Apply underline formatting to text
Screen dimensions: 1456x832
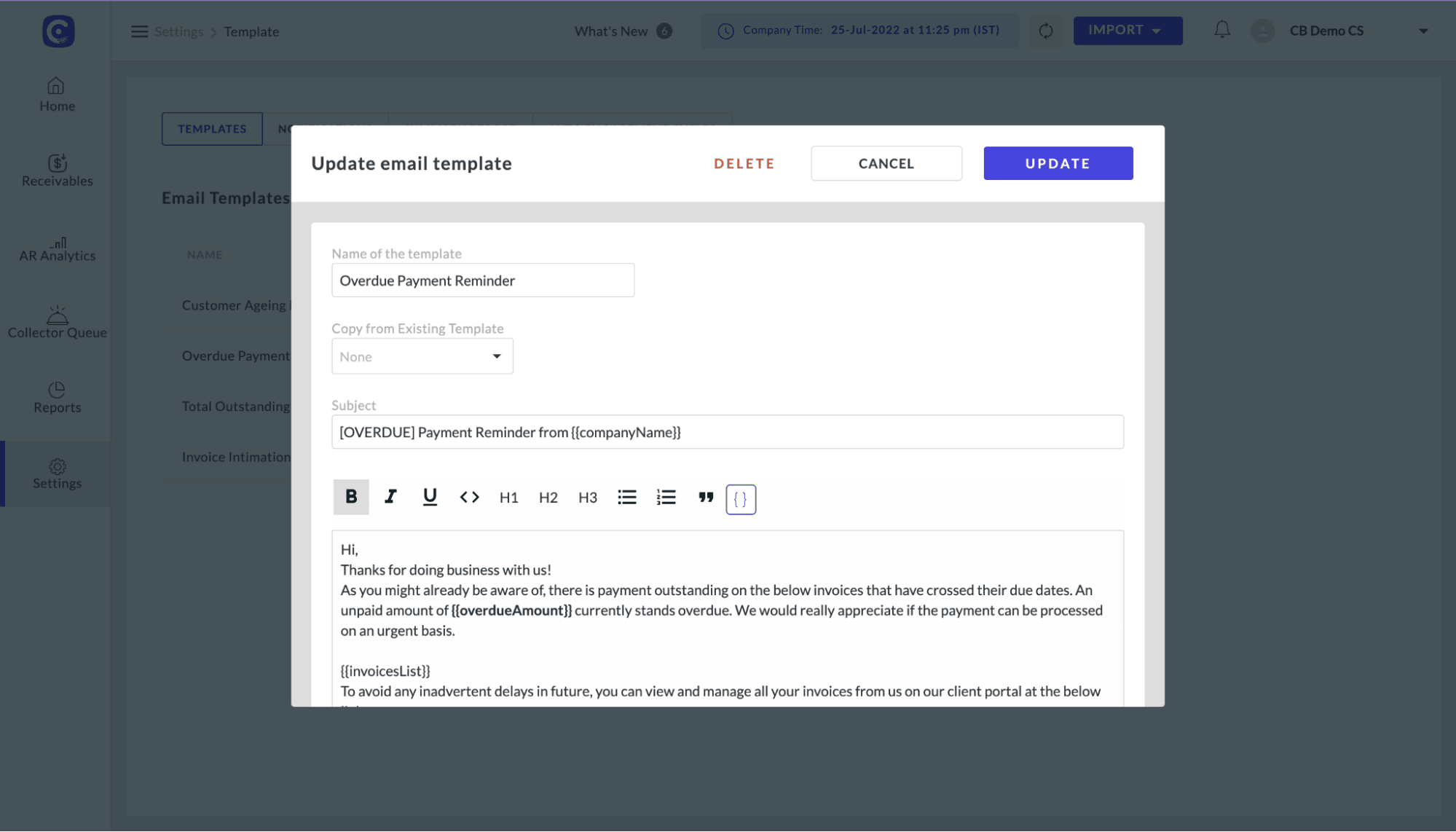(x=430, y=497)
